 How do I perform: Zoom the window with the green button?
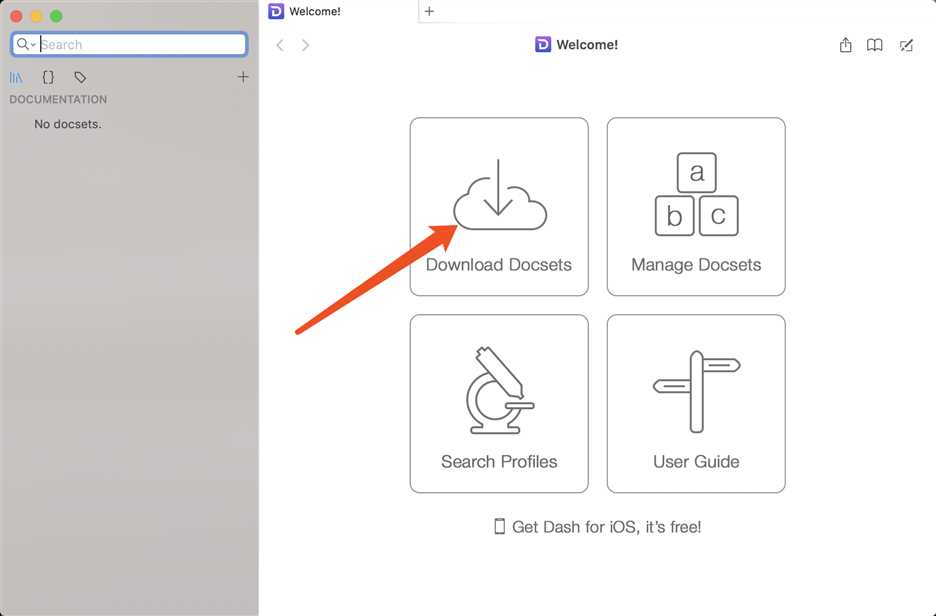56,16
